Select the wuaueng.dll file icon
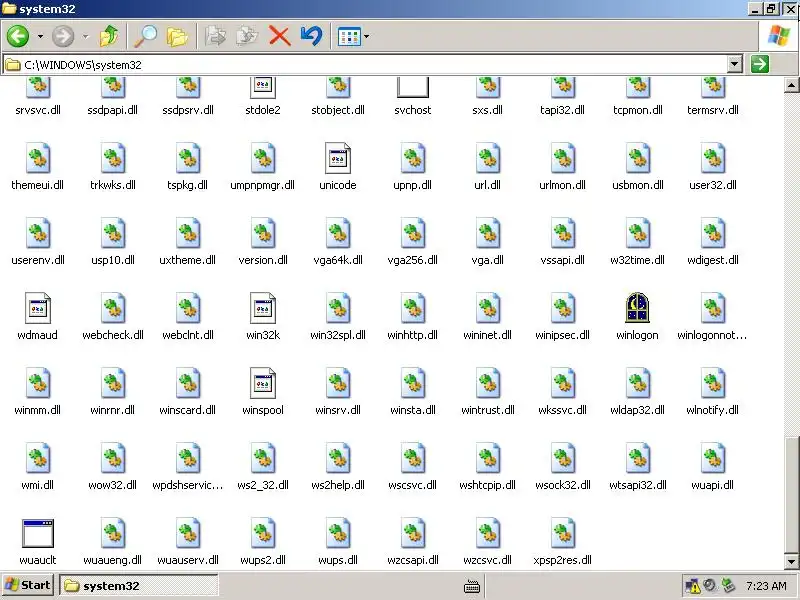Viewport: 800px width, 600px height. click(x=113, y=533)
